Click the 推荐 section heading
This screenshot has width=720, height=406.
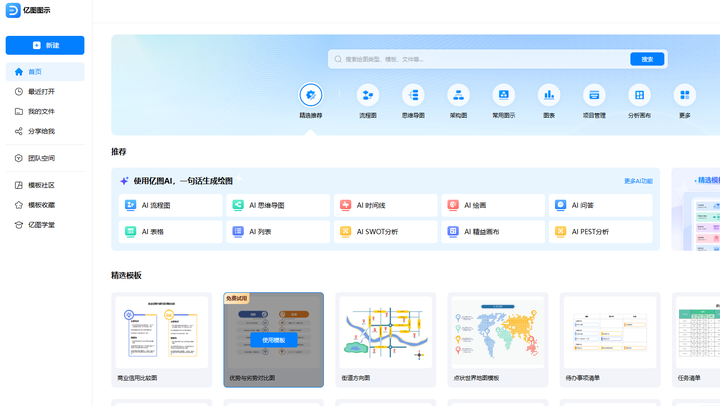click(x=118, y=152)
